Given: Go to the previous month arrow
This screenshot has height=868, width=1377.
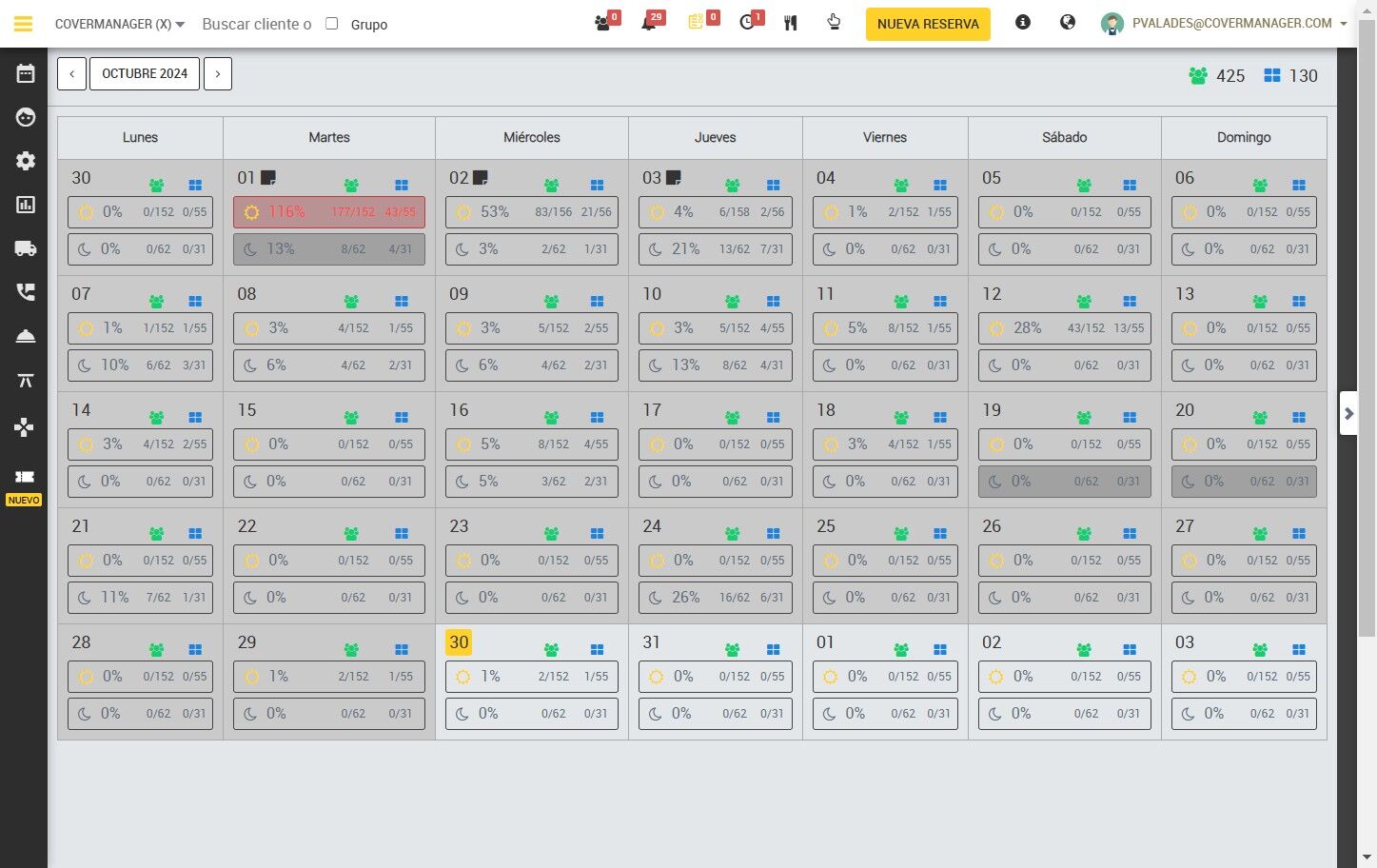Looking at the screenshot, I should coord(71,73).
